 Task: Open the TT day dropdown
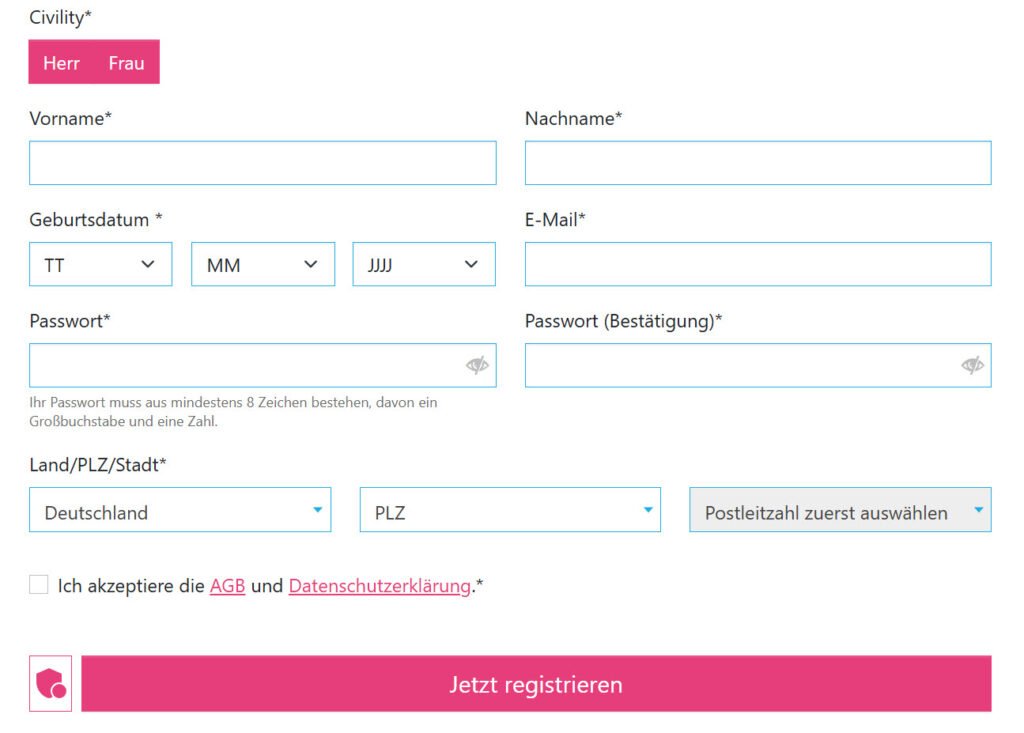click(x=100, y=265)
